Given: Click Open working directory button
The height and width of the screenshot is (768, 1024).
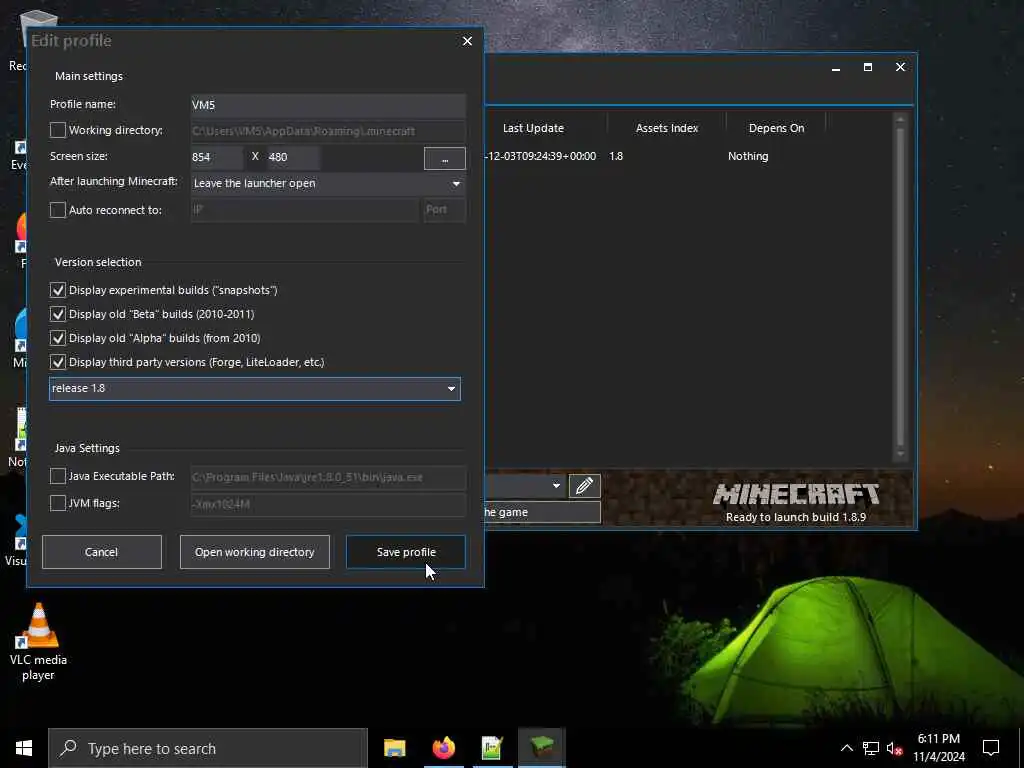Looking at the screenshot, I should pos(255,552).
